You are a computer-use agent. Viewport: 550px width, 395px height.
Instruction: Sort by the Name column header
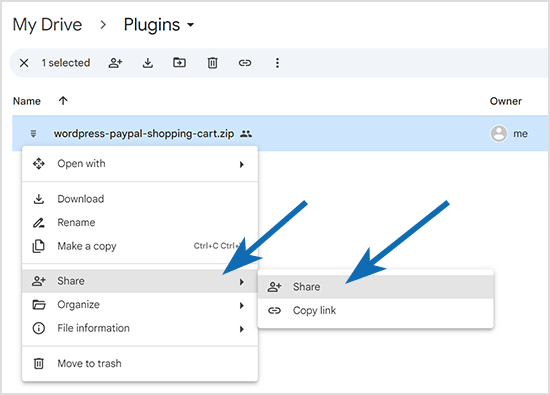click(27, 101)
